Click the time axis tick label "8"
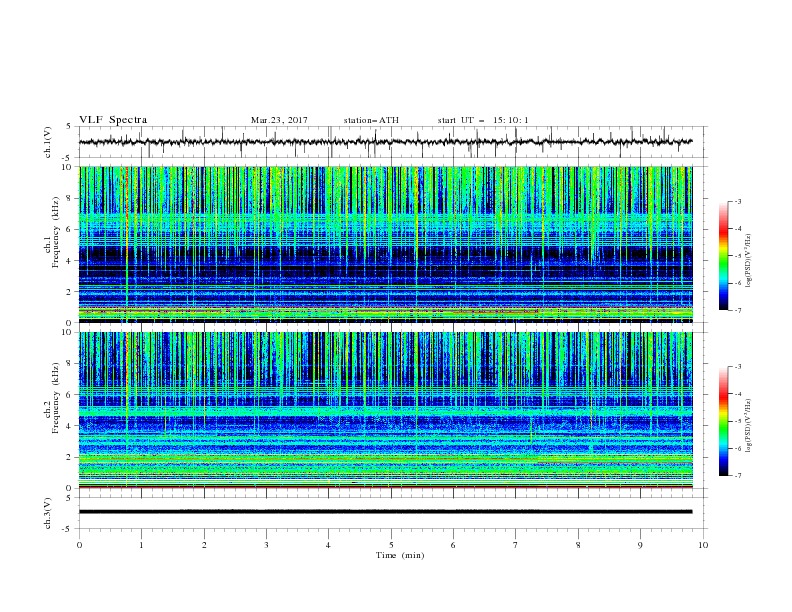 pos(578,545)
